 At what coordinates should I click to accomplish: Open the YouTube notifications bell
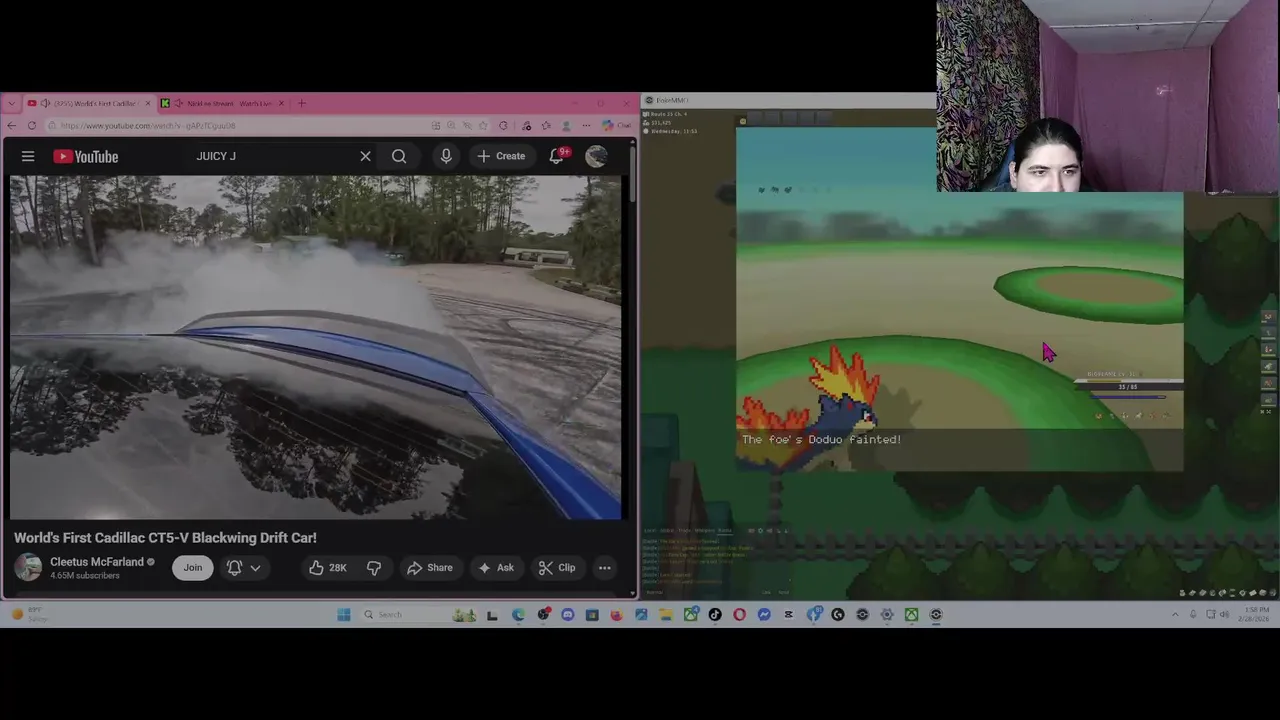(x=557, y=156)
